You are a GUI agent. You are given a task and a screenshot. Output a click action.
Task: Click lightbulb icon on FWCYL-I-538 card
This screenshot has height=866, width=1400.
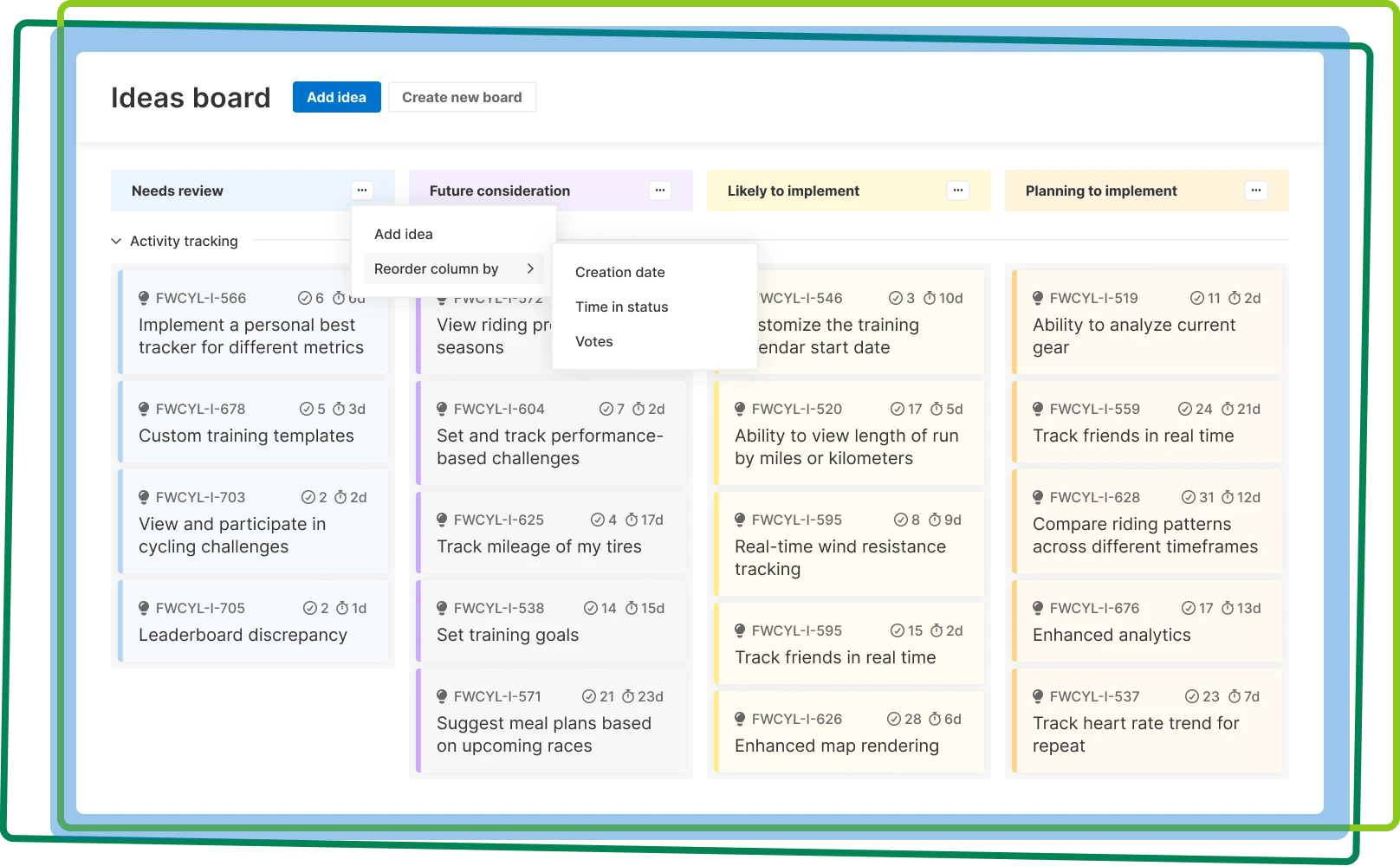[x=442, y=608]
